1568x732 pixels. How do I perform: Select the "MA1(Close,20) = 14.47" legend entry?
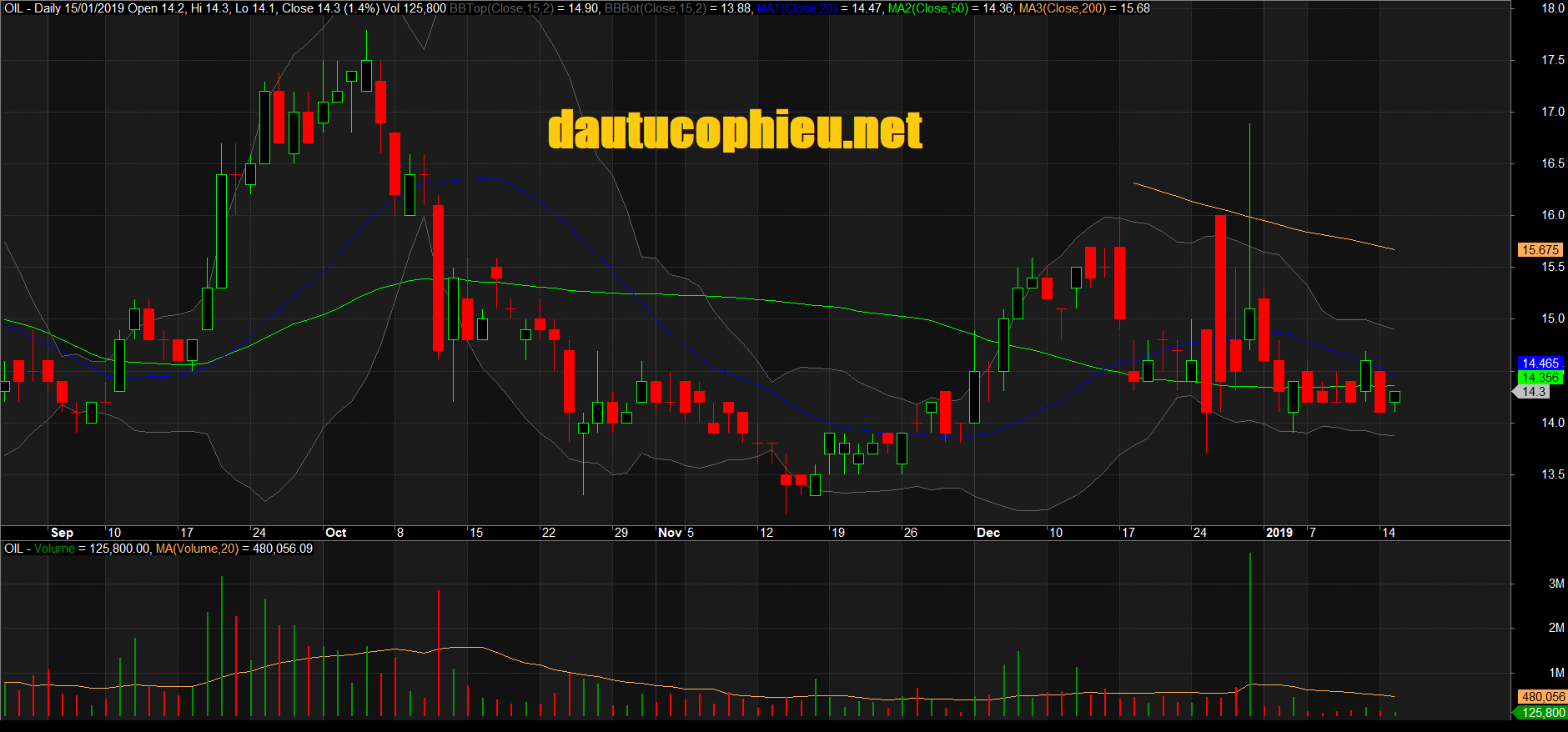pyautogui.click(x=817, y=8)
